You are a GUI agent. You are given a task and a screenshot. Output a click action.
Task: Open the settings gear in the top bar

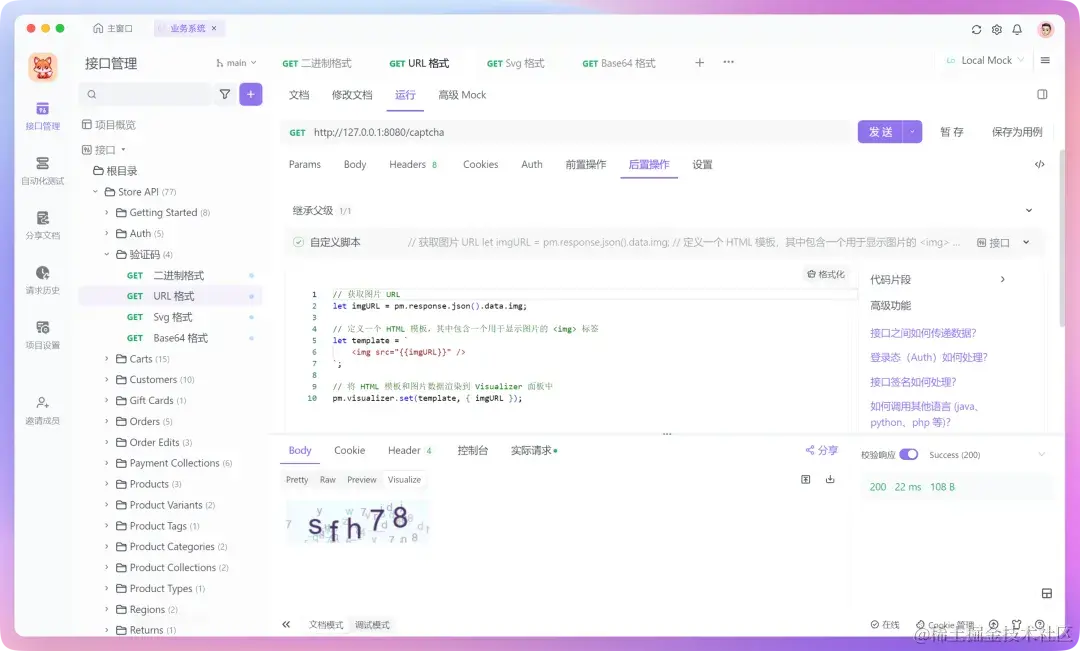[x=997, y=30]
